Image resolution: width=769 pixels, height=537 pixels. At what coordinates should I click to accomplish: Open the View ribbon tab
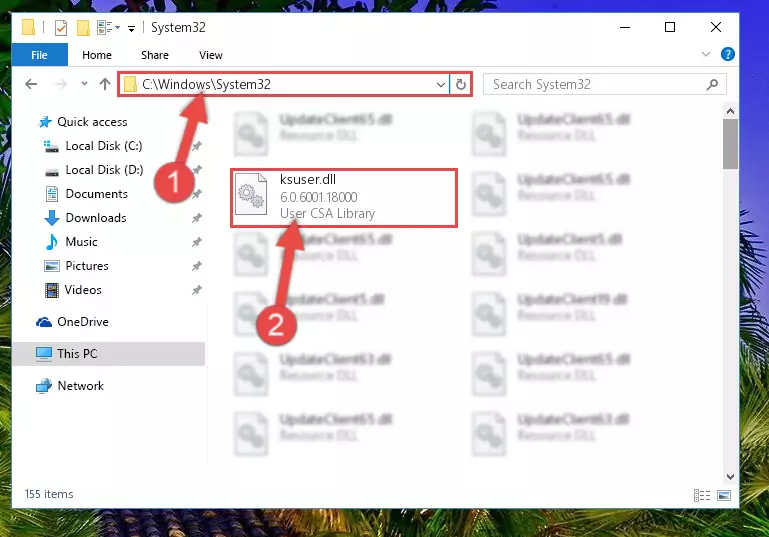(x=211, y=55)
